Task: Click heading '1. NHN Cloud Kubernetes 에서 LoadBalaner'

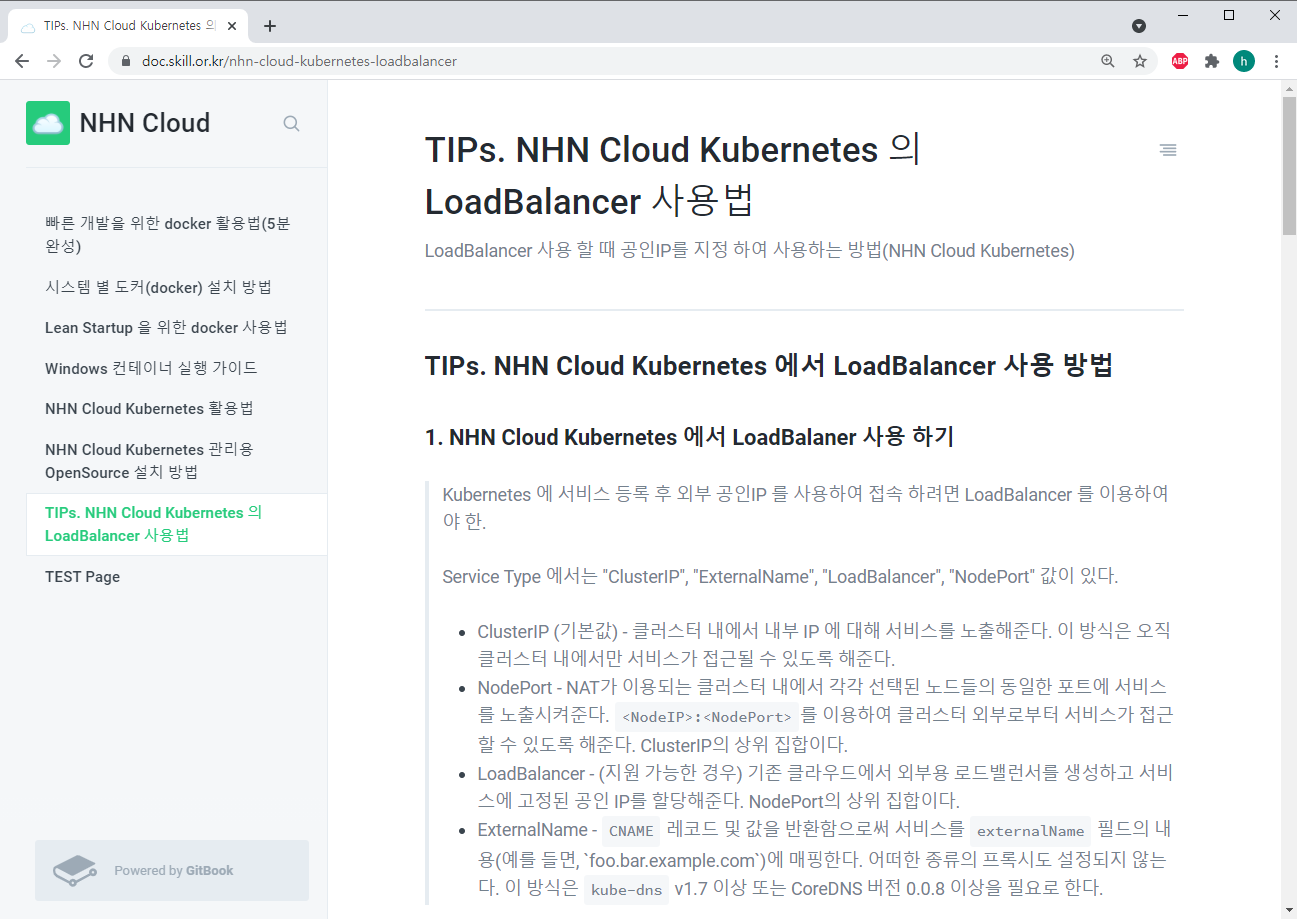Action: pos(689,437)
